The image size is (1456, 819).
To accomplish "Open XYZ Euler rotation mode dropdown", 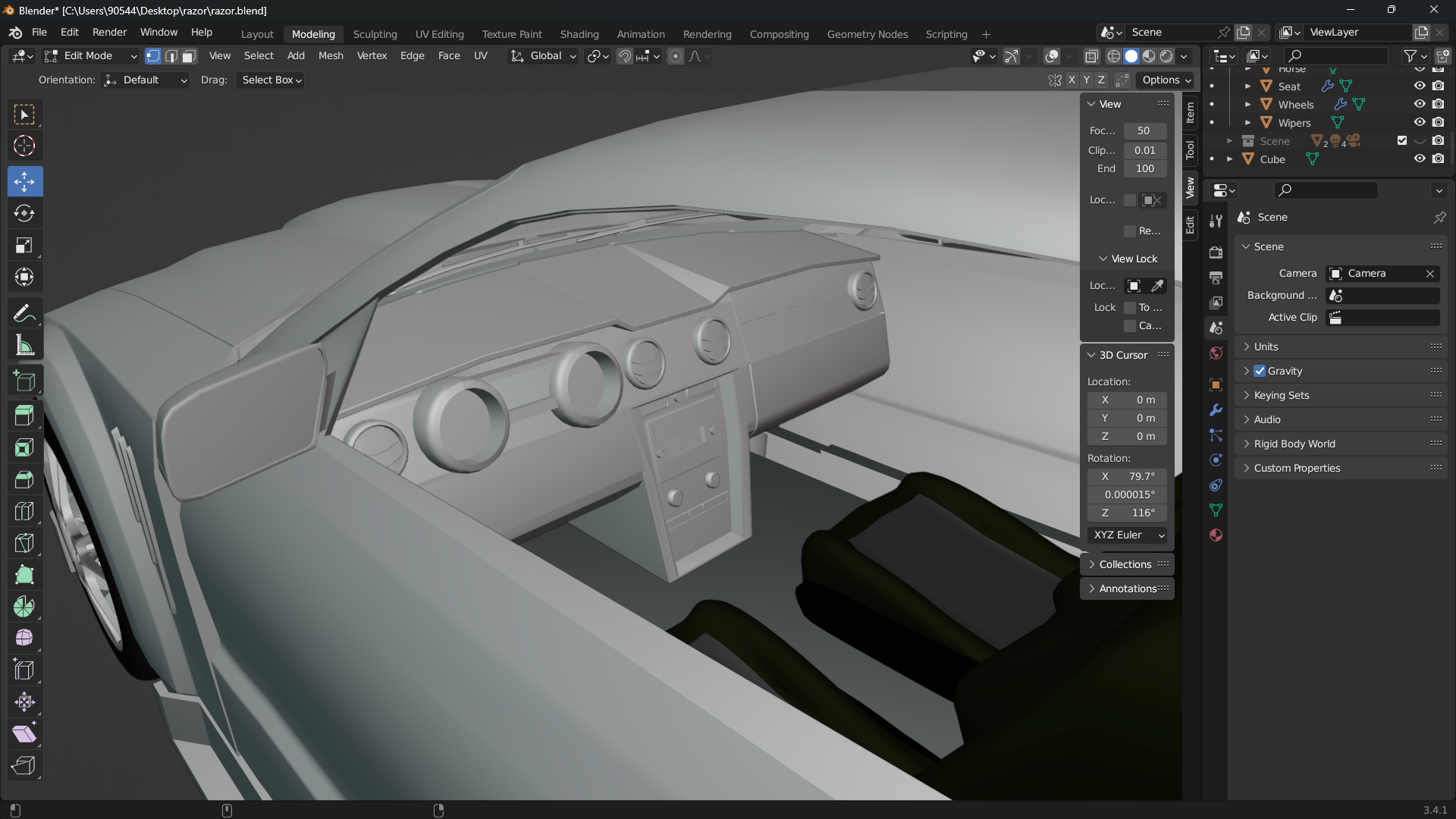I will point(1128,535).
